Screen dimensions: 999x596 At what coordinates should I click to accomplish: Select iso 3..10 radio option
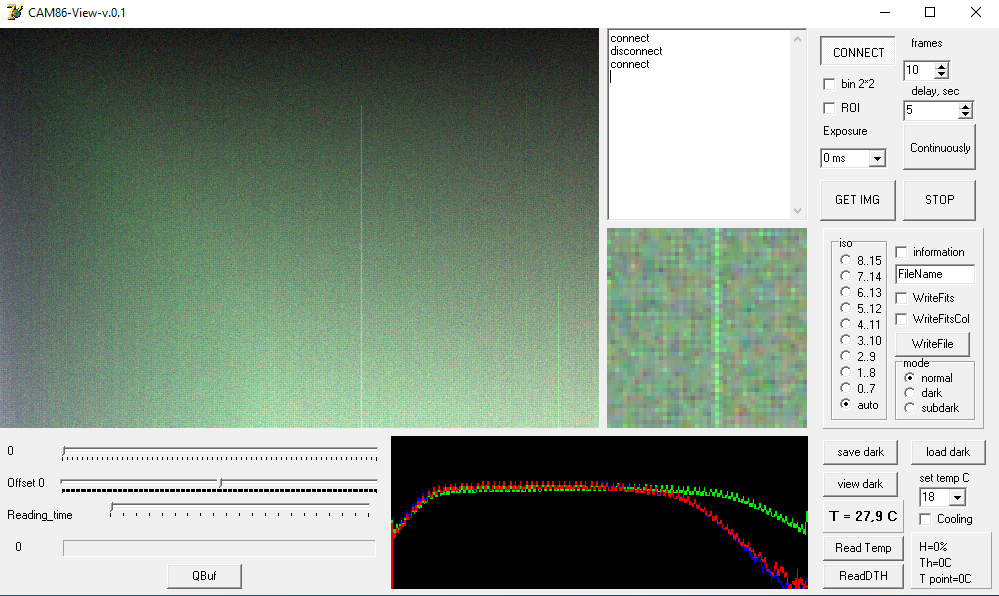[x=845, y=340]
